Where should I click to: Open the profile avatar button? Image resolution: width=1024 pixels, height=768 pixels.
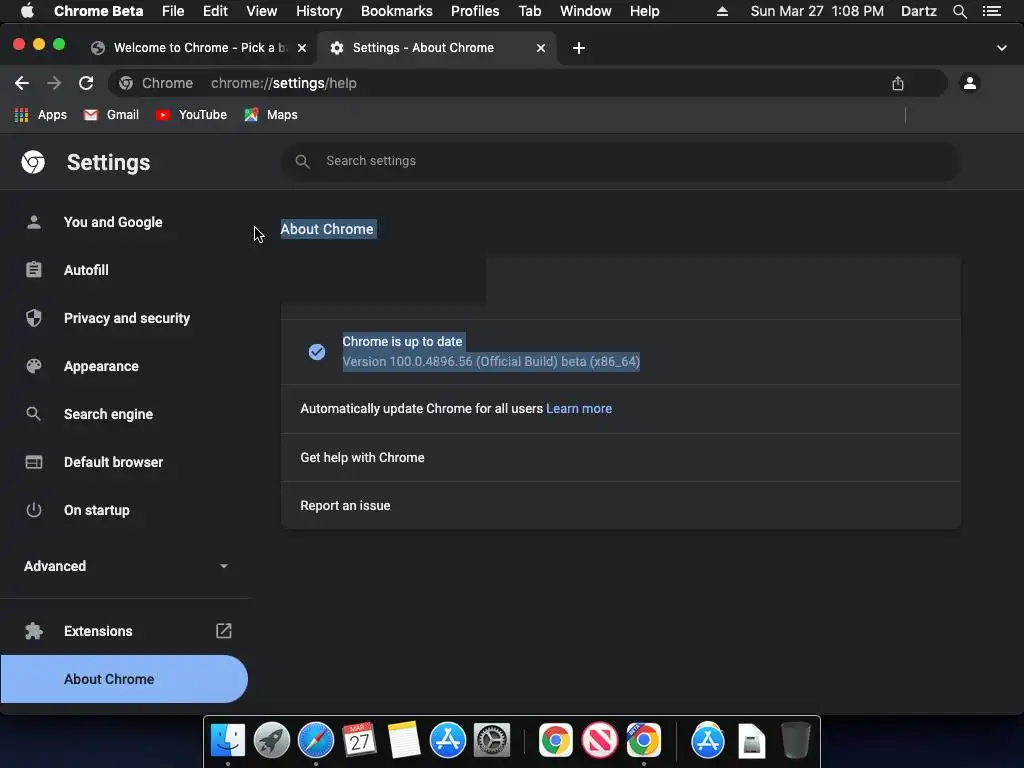[970, 83]
